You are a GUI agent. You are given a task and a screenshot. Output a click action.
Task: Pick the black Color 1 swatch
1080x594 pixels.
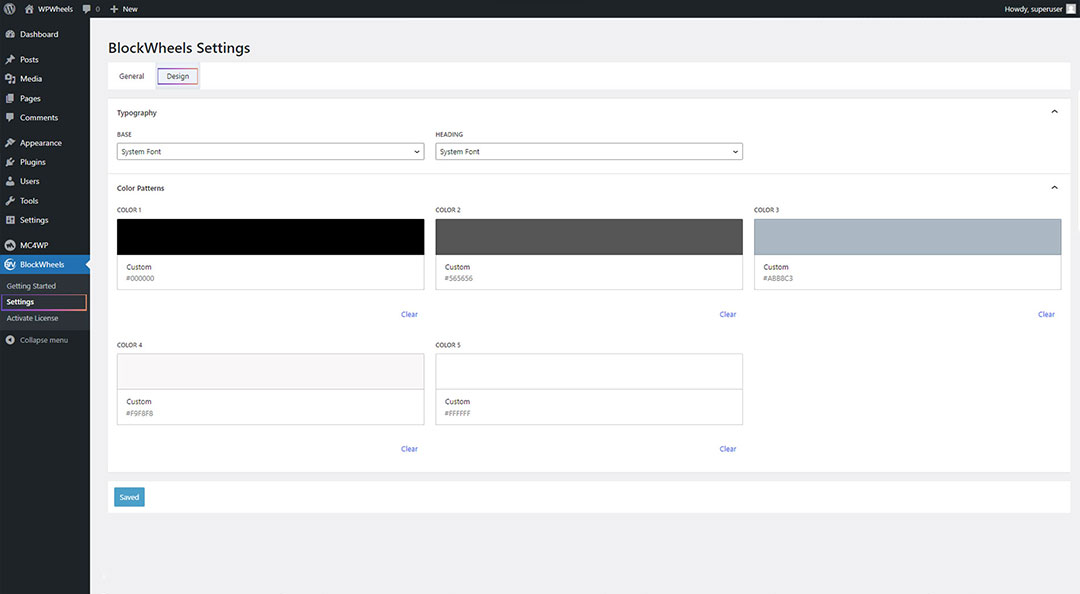[270, 237]
